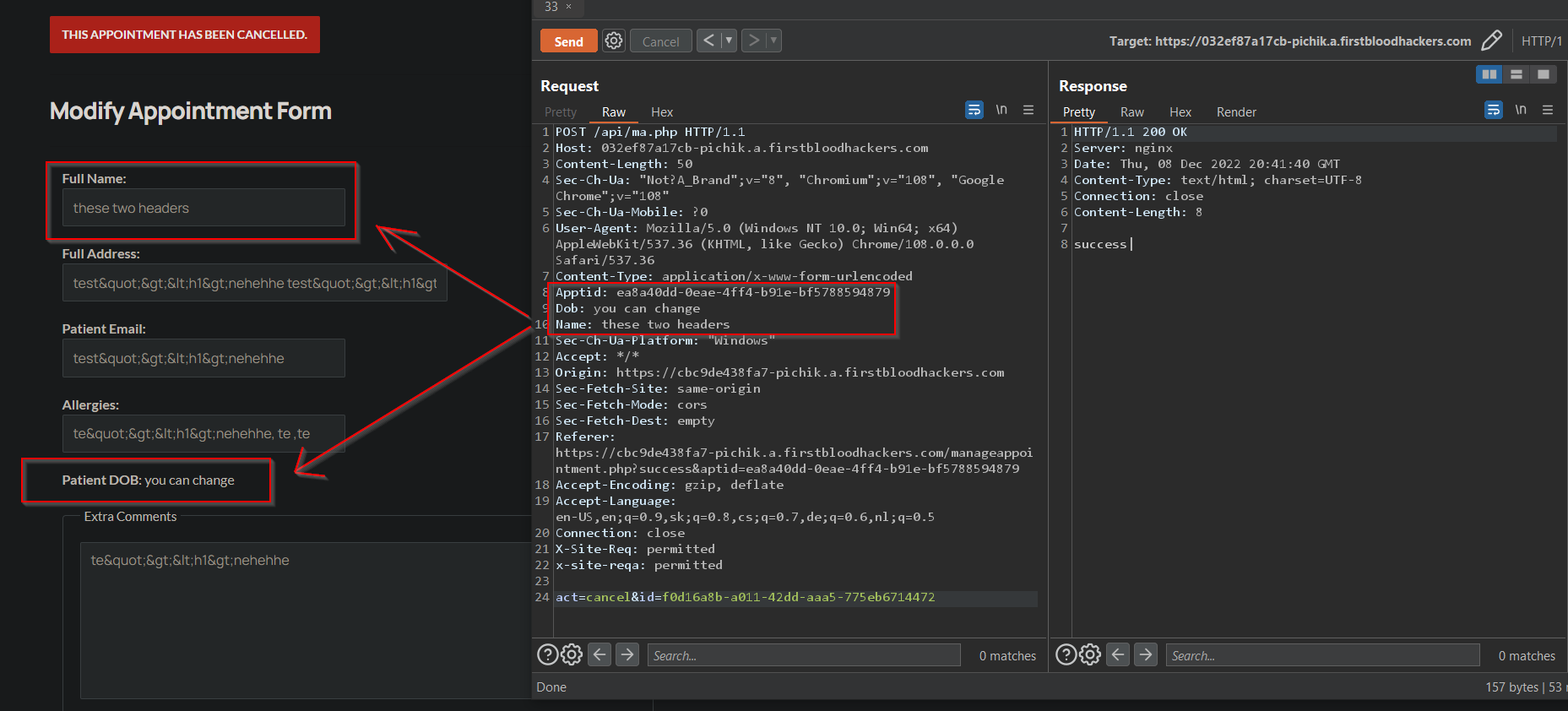The image size is (1568, 711).
Task: Switch the Response view to Render
Action: pos(1236,111)
